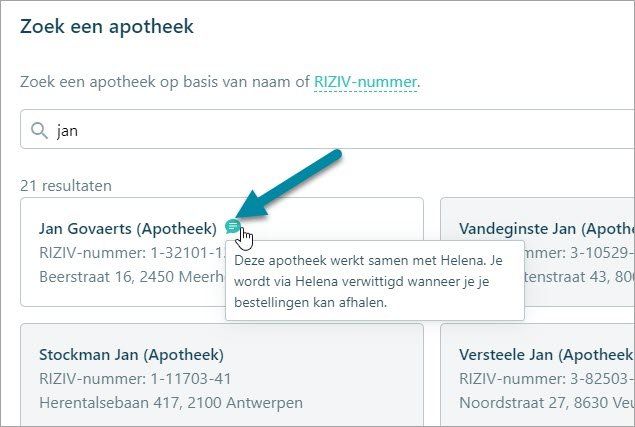Click the Herentalsebaan 417, 2100 Antwerpen address

point(171,403)
